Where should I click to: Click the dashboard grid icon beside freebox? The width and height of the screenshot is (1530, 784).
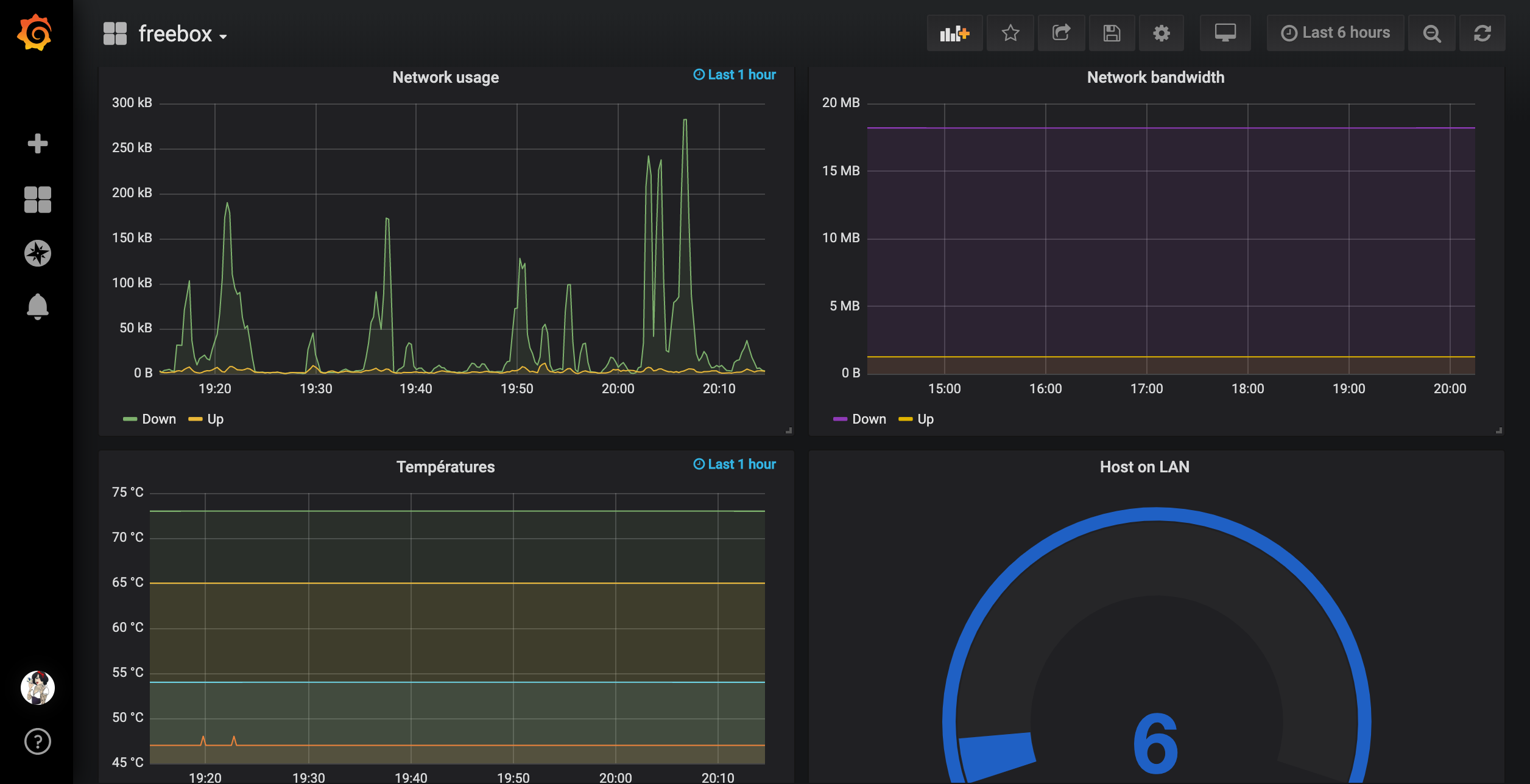pyautogui.click(x=115, y=33)
